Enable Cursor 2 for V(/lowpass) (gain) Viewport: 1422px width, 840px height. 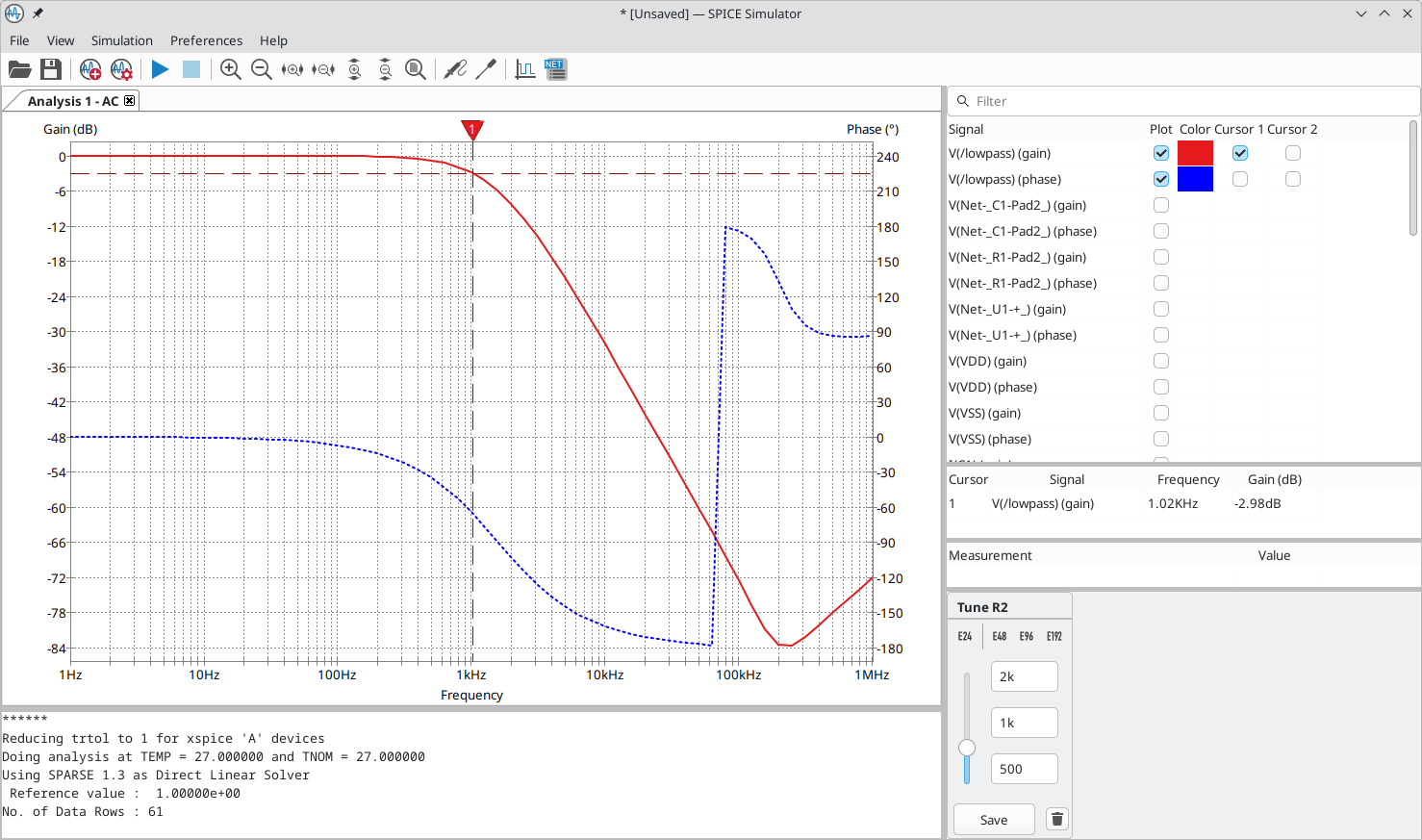(1292, 152)
